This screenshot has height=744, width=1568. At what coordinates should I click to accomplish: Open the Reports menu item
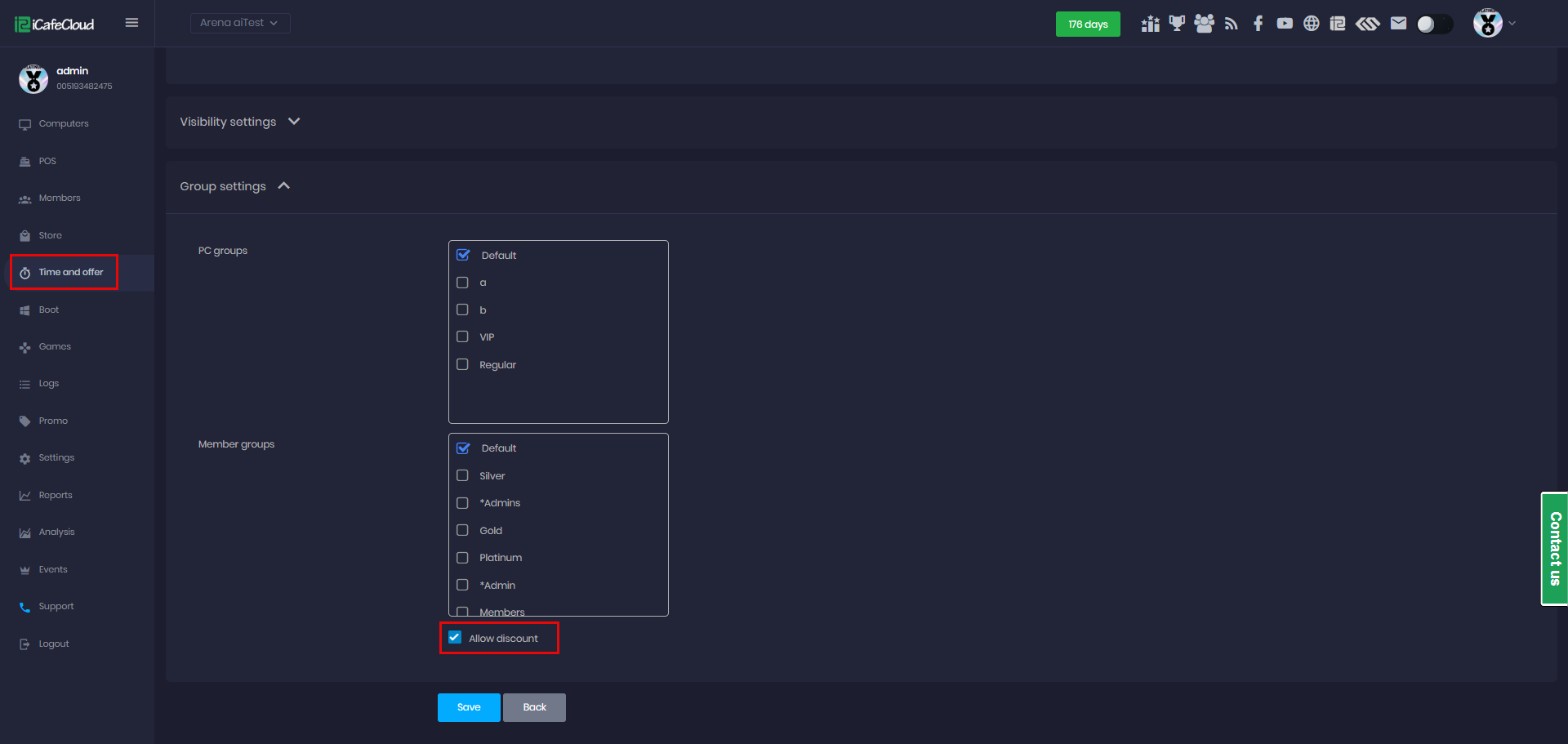pos(56,495)
